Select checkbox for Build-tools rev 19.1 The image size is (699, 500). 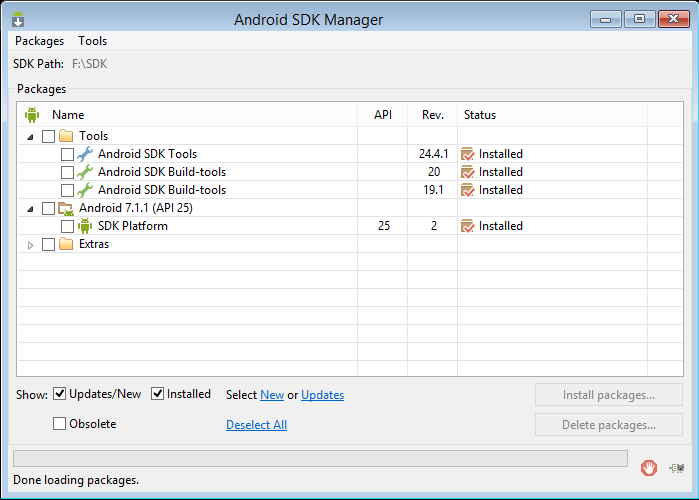pyautogui.click(x=67, y=190)
